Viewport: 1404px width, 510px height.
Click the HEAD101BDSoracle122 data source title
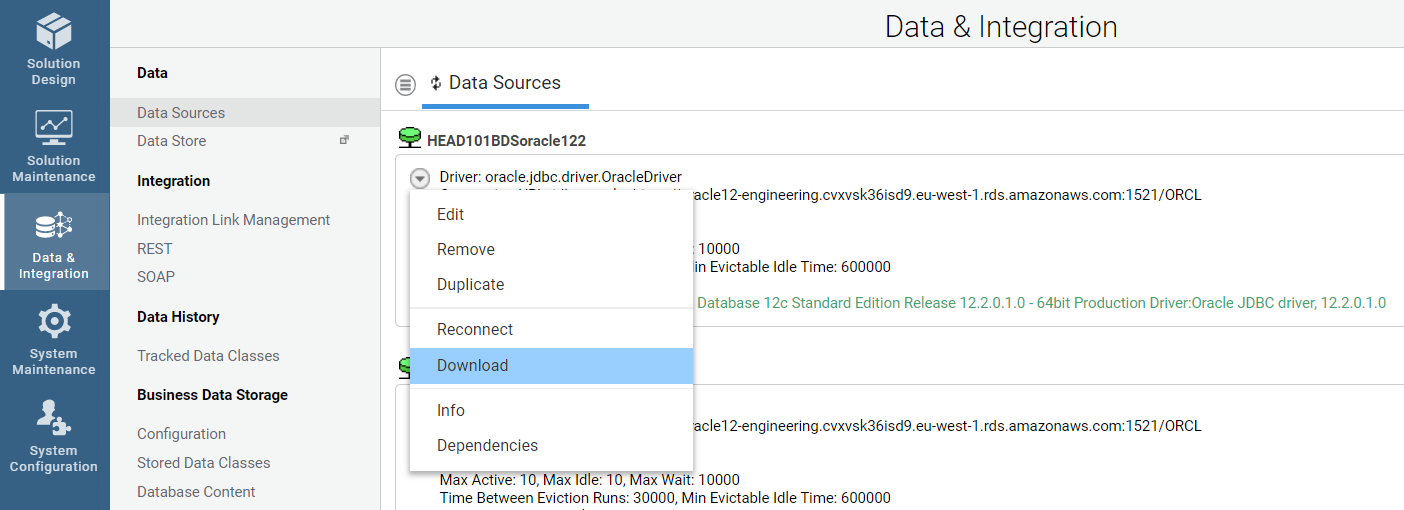point(506,141)
